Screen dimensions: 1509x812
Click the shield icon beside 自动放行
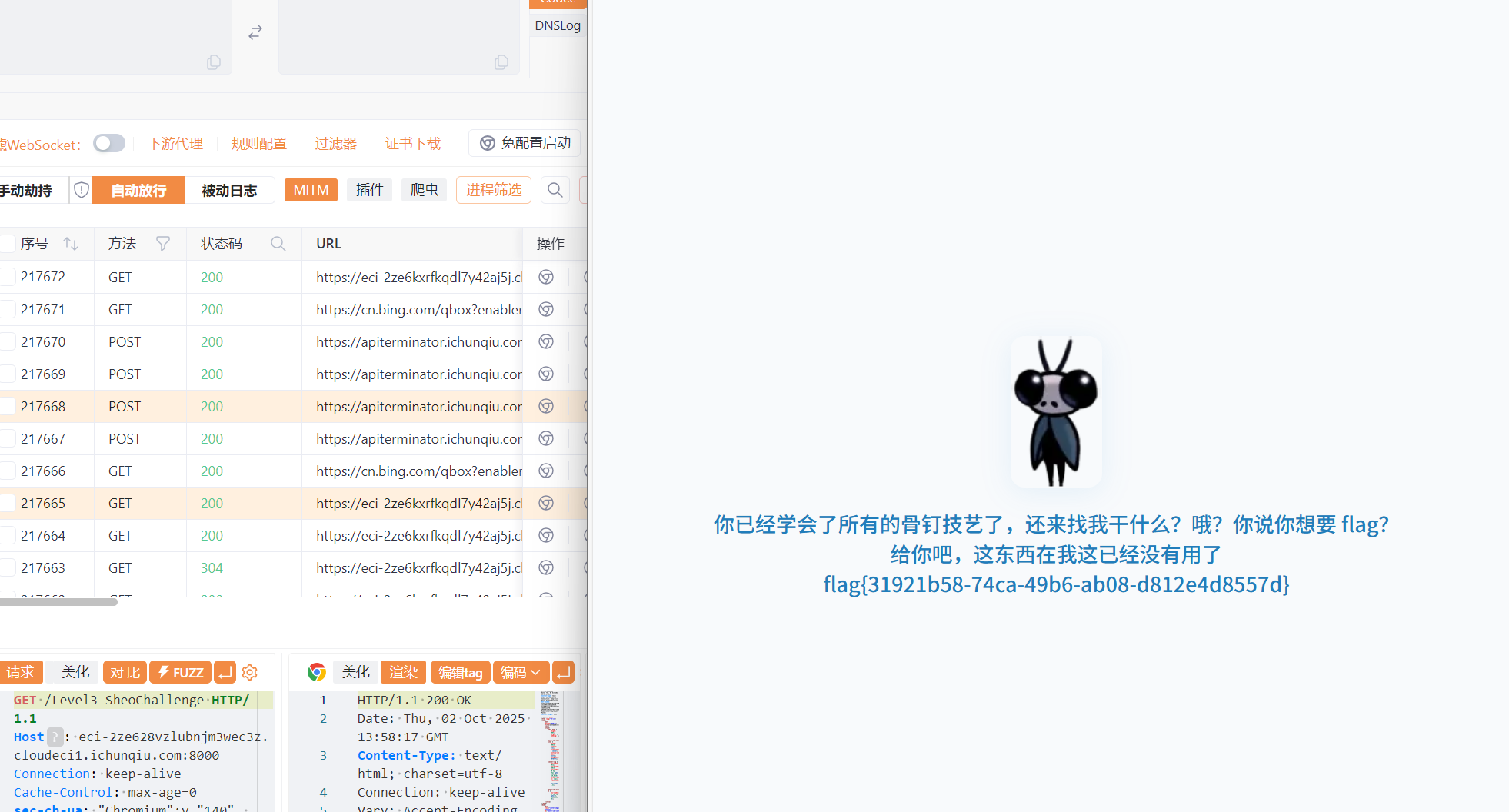tap(82, 190)
